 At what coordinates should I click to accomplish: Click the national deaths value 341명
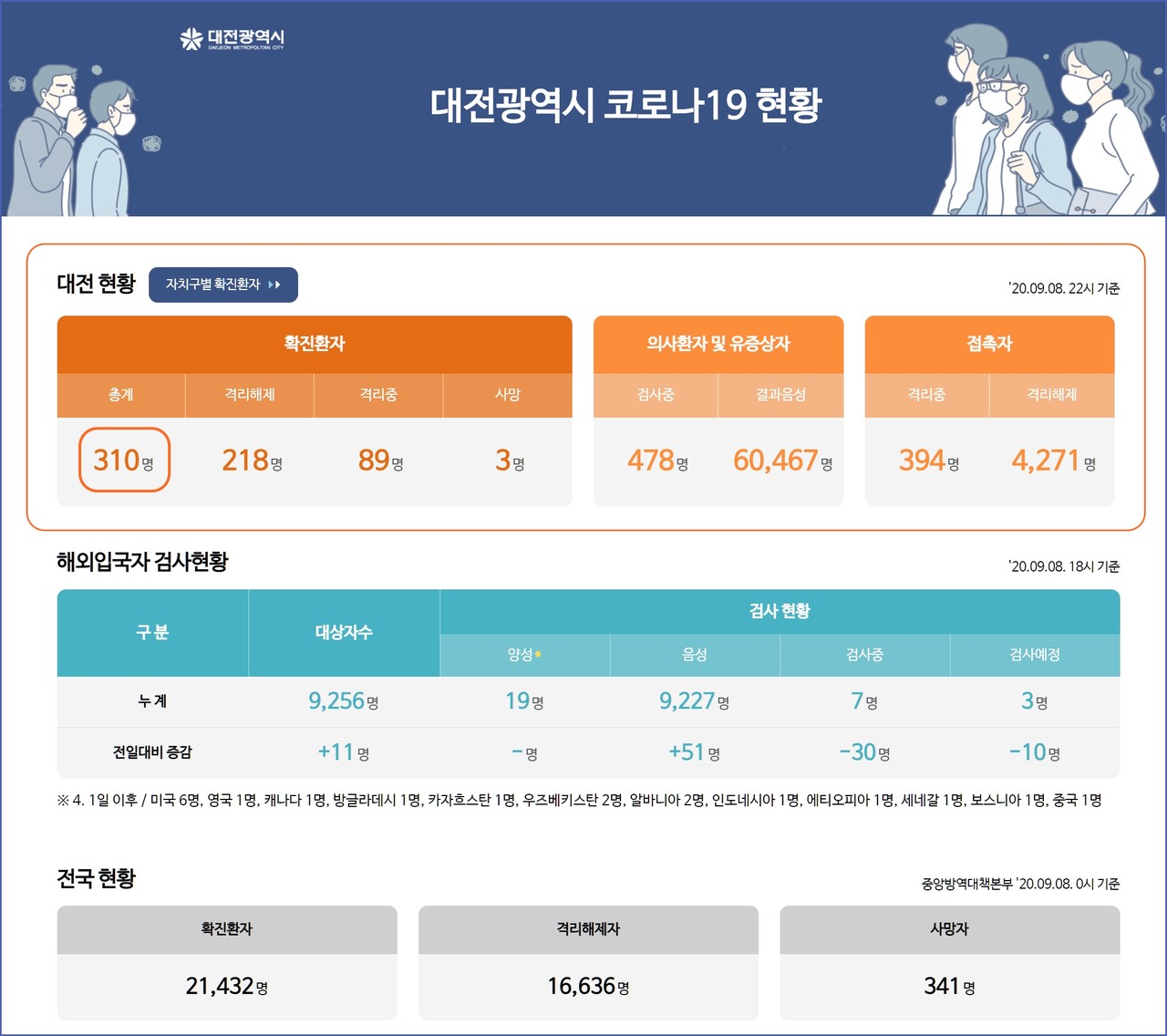point(949,986)
